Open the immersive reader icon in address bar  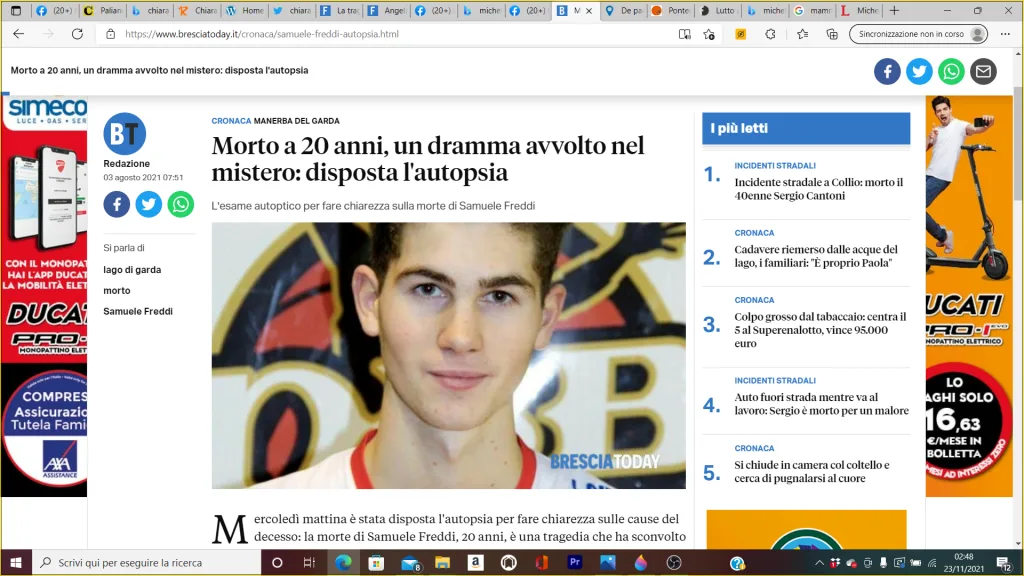pos(684,34)
